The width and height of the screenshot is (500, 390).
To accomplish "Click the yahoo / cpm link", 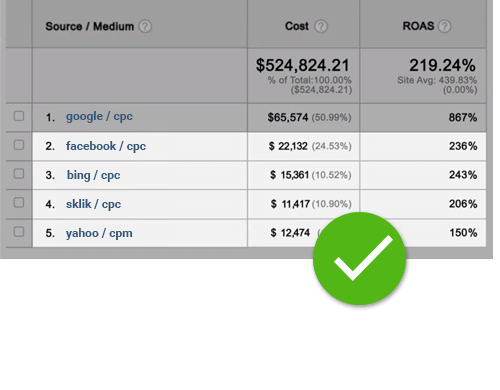I will point(99,233).
